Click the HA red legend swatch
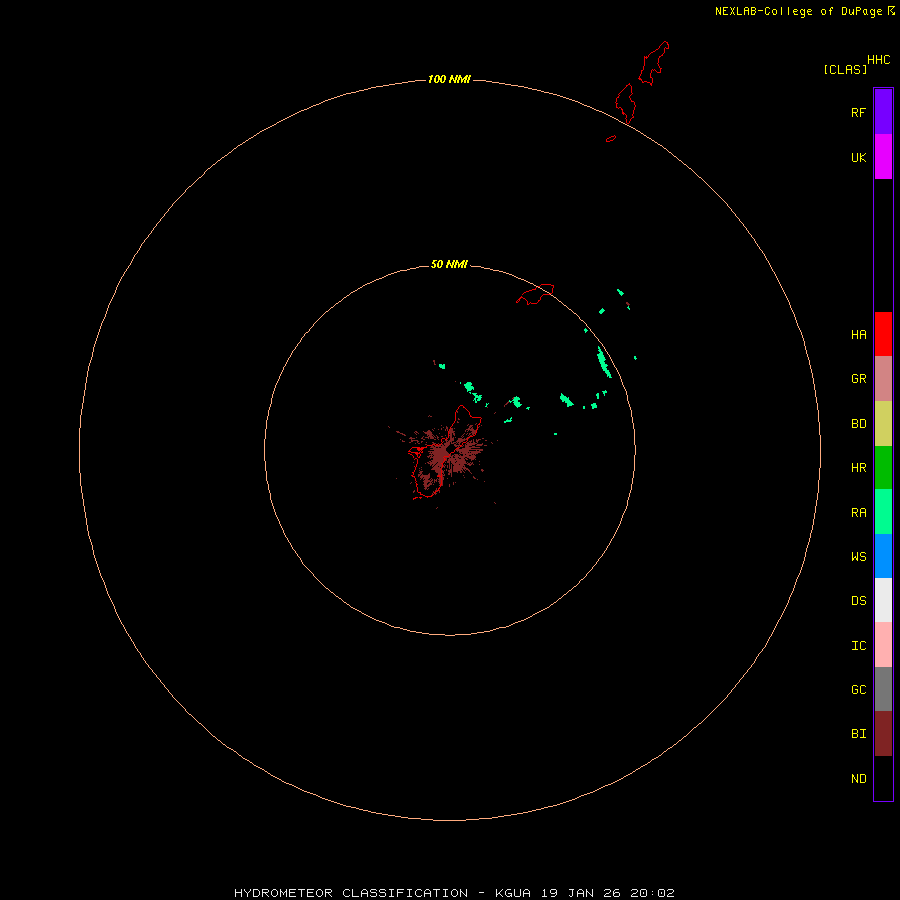The height and width of the screenshot is (900, 900). (883, 334)
